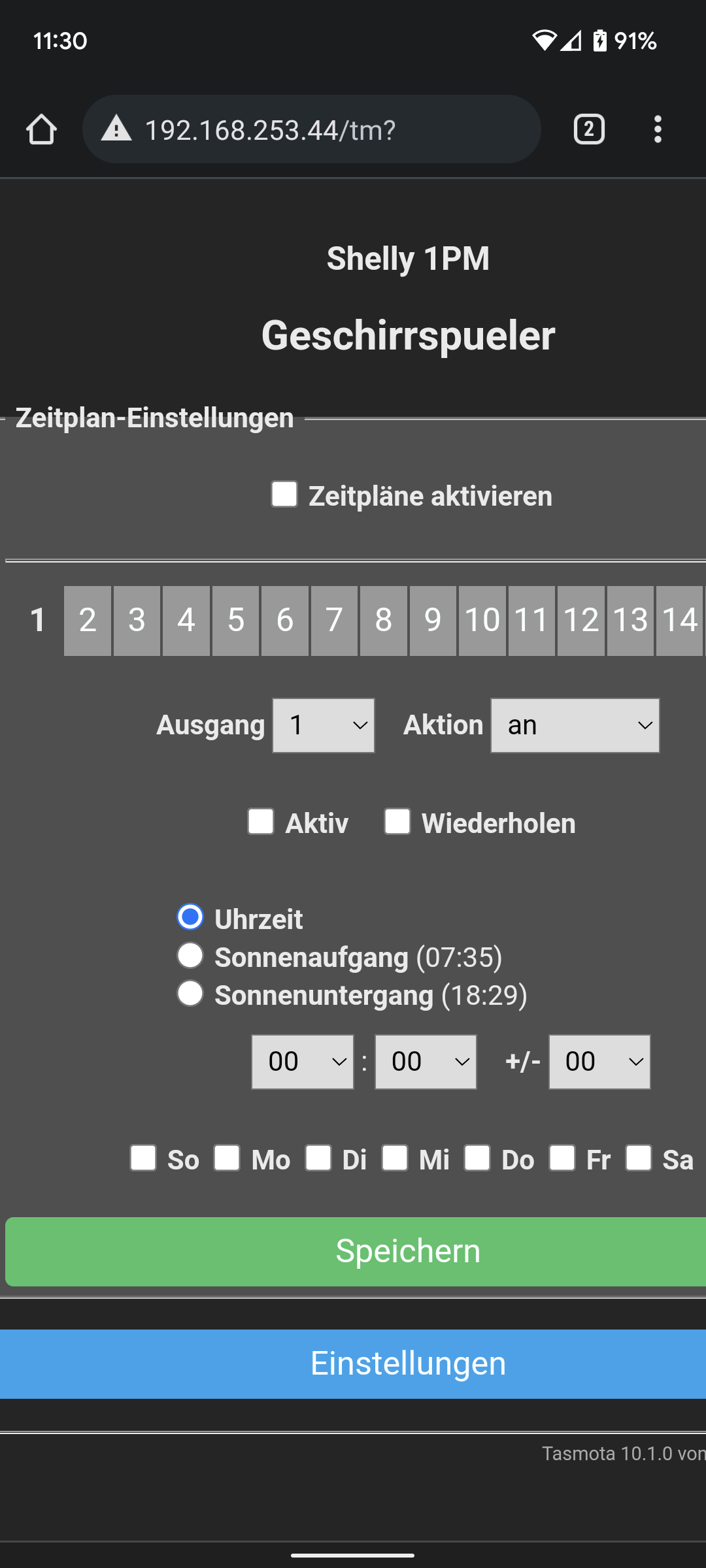
Task: Switch to timer tab 5
Action: click(x=235, y=620)
